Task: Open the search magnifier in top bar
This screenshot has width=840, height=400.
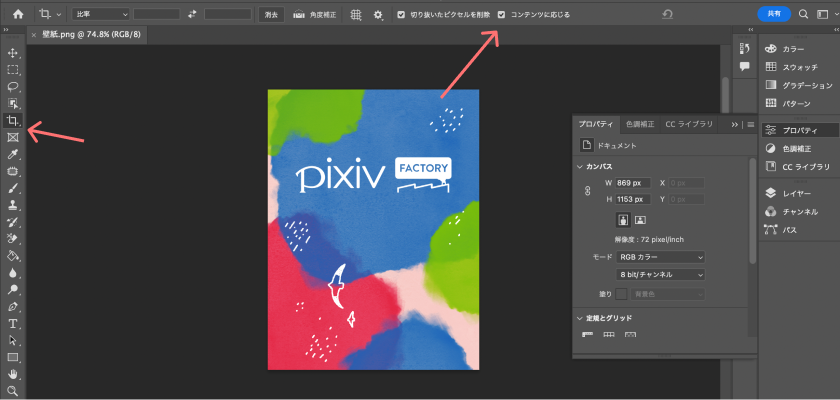Action: 803,14
